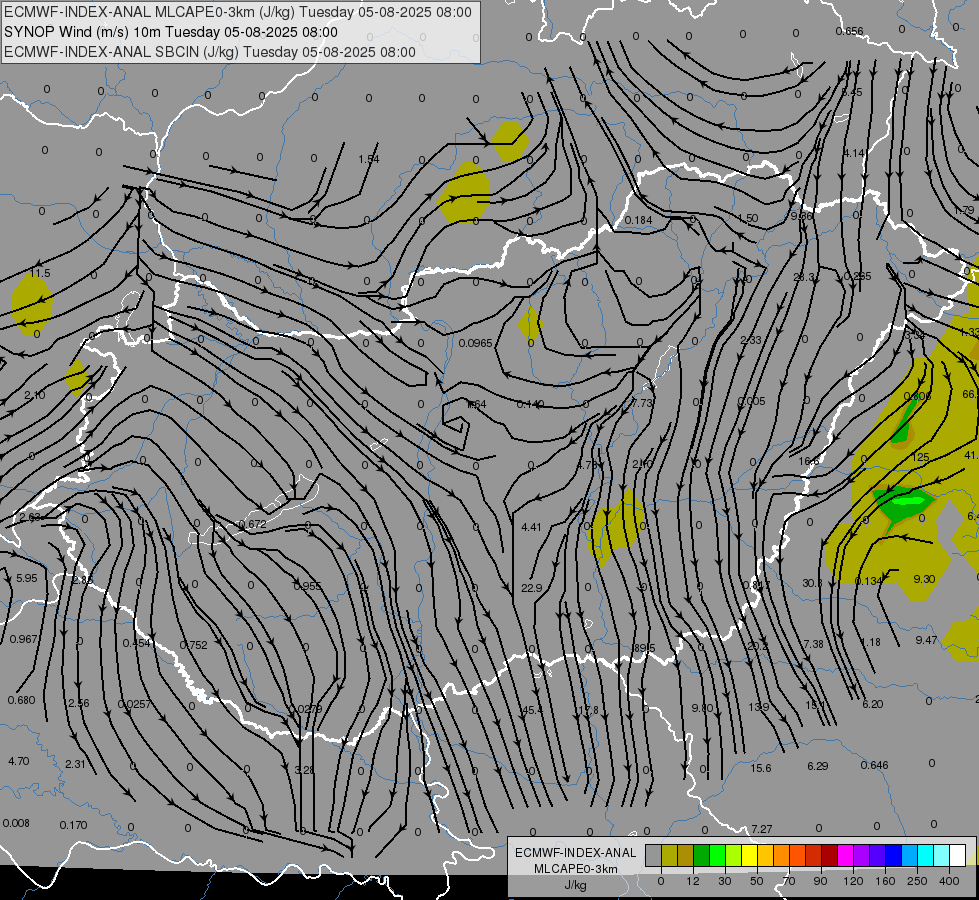The width and height of the screenshot is (979, 900).
Task: Click legend tick label 50
Action: 756,881
